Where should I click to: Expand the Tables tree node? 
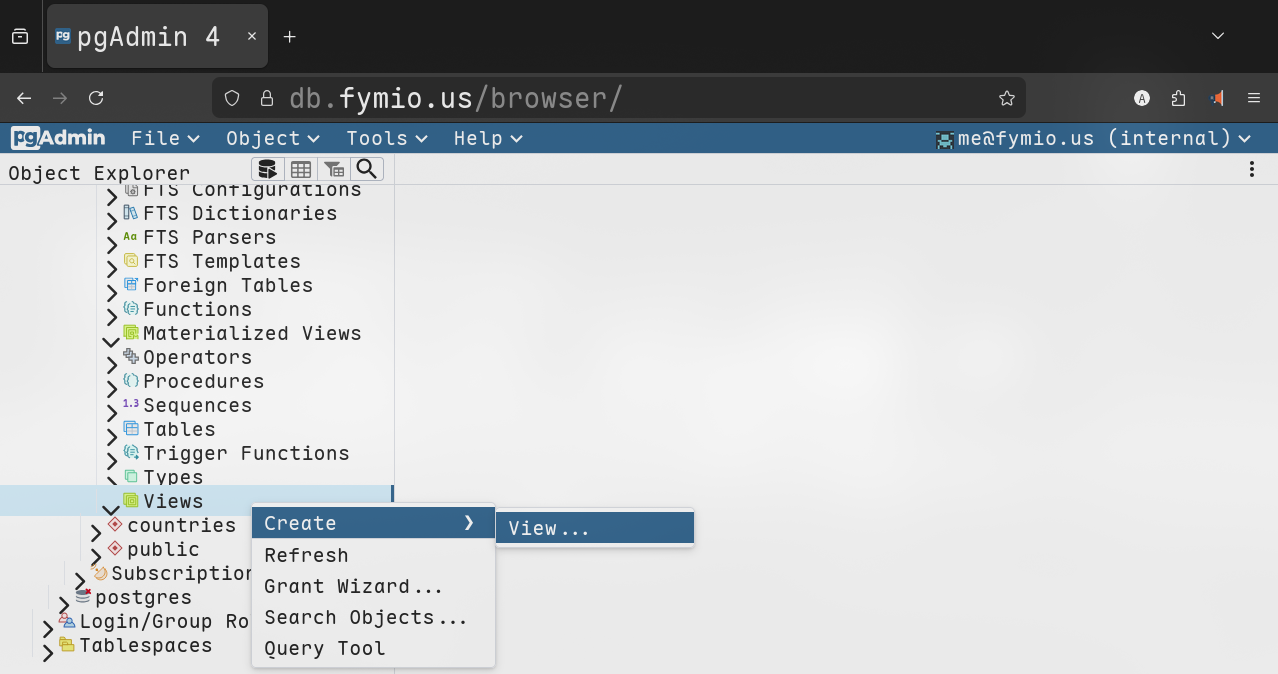tap(112, 436)
